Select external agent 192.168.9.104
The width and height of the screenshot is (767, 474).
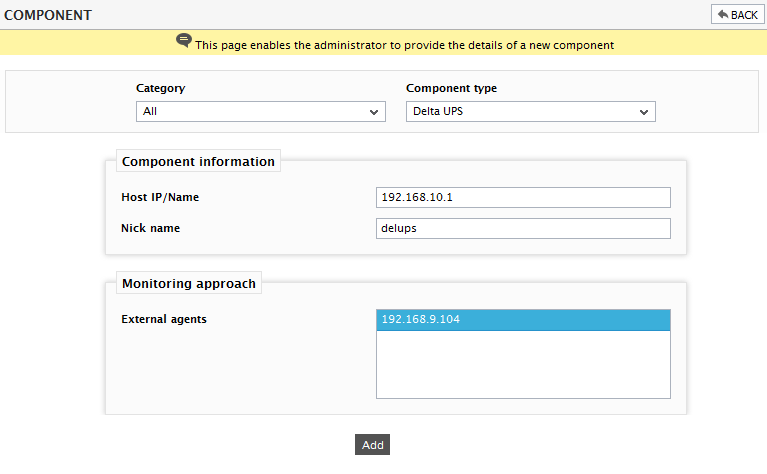tap(523, 319)
